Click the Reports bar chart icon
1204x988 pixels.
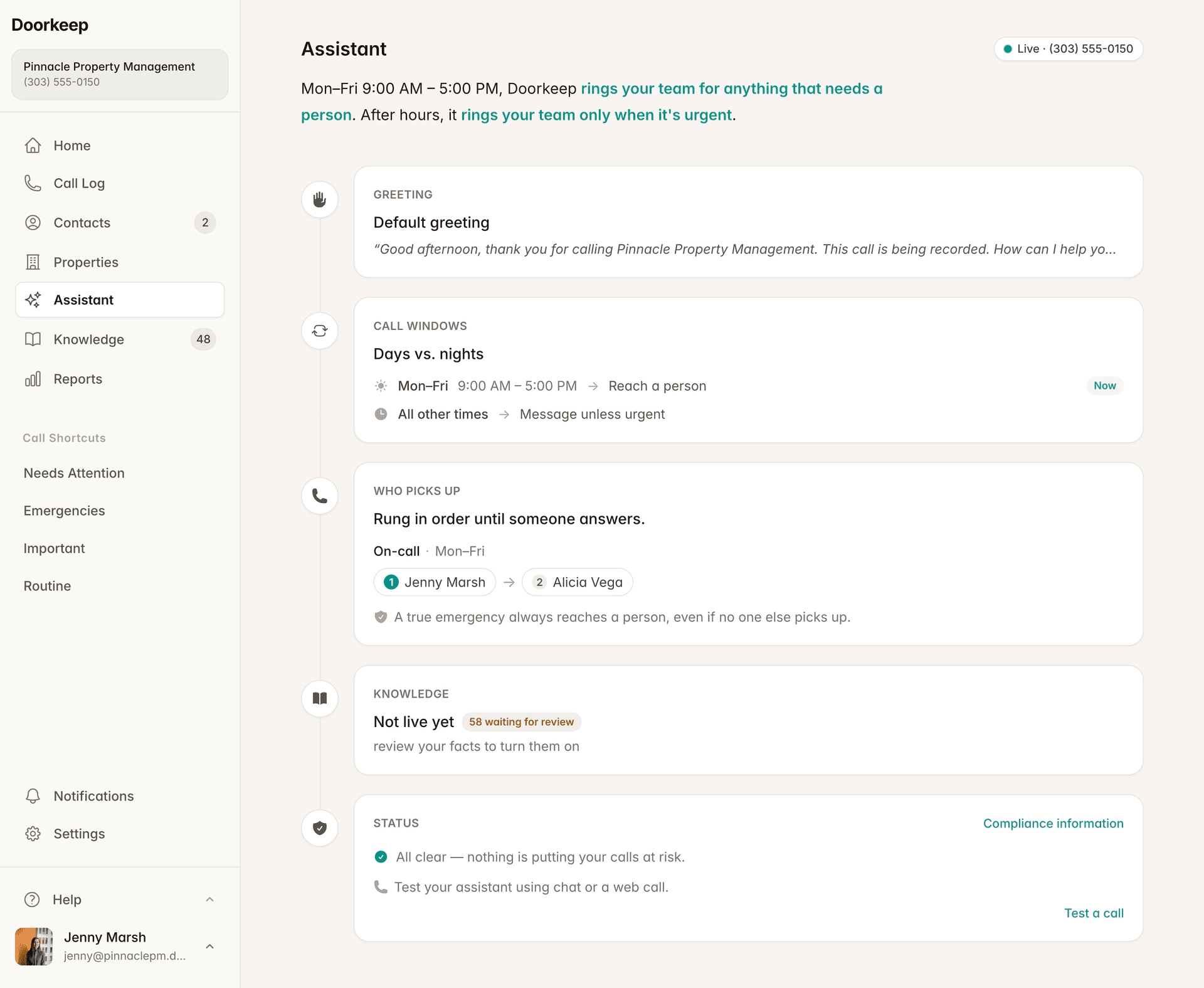(33, 379)
